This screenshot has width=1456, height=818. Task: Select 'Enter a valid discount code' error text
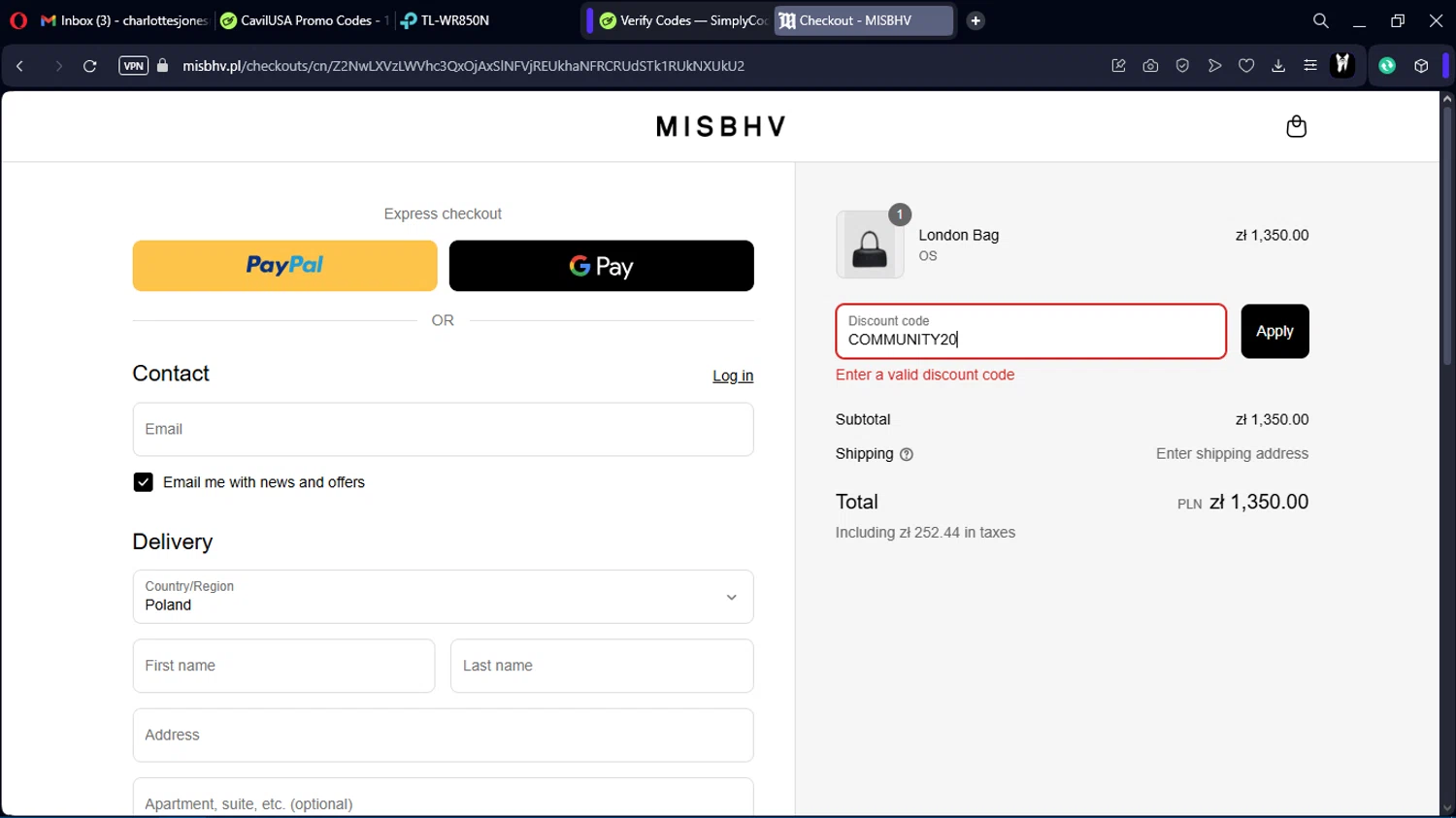coord(925,375)
